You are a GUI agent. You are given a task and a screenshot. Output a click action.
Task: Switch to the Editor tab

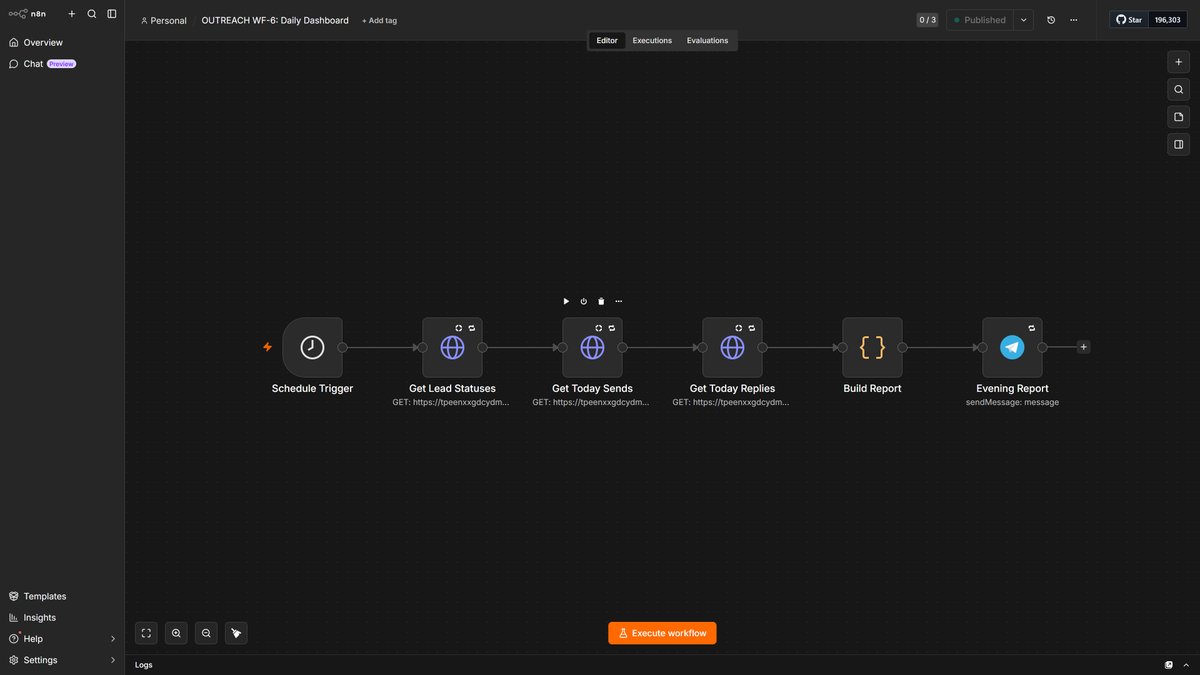pos(607,41)
